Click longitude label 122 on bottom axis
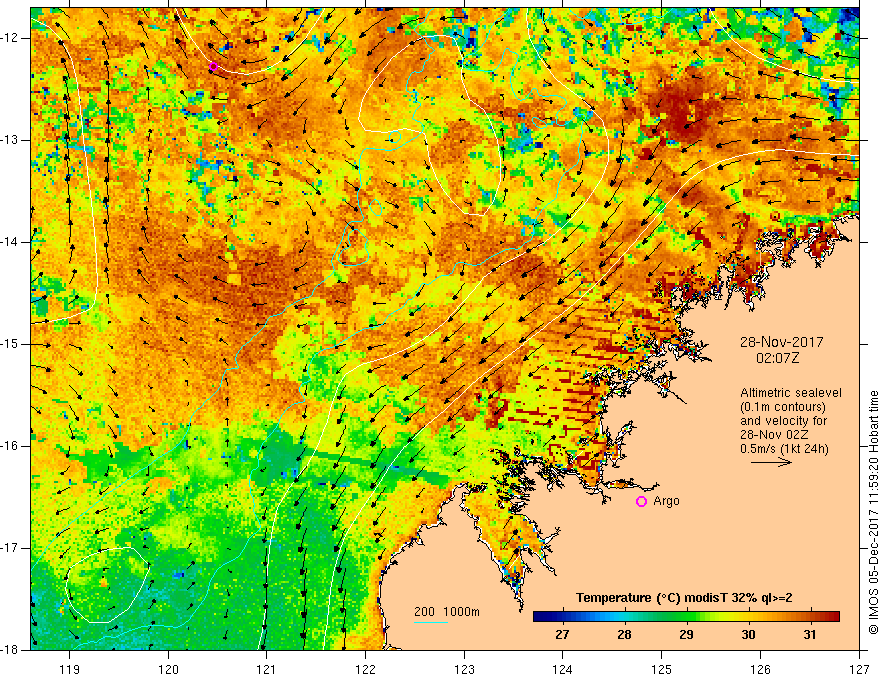 (x=365, y=669)
